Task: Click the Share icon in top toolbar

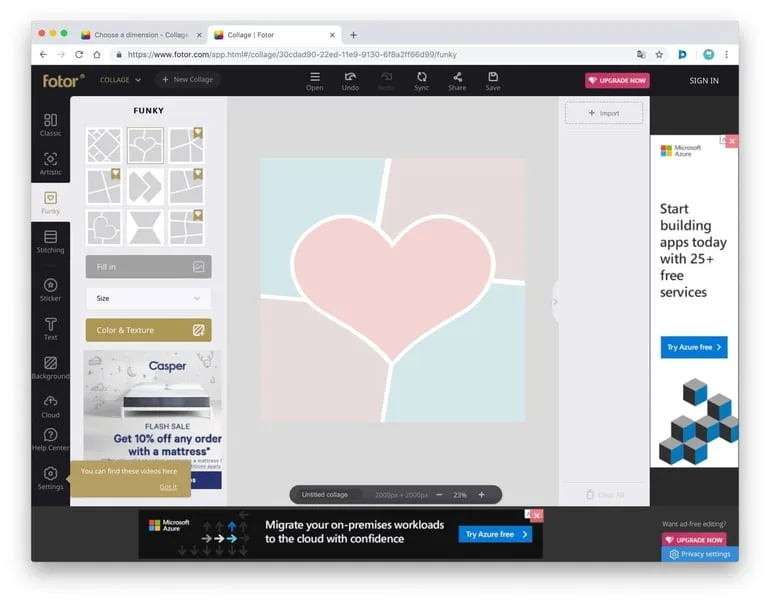Action: [x=457, y=80]
